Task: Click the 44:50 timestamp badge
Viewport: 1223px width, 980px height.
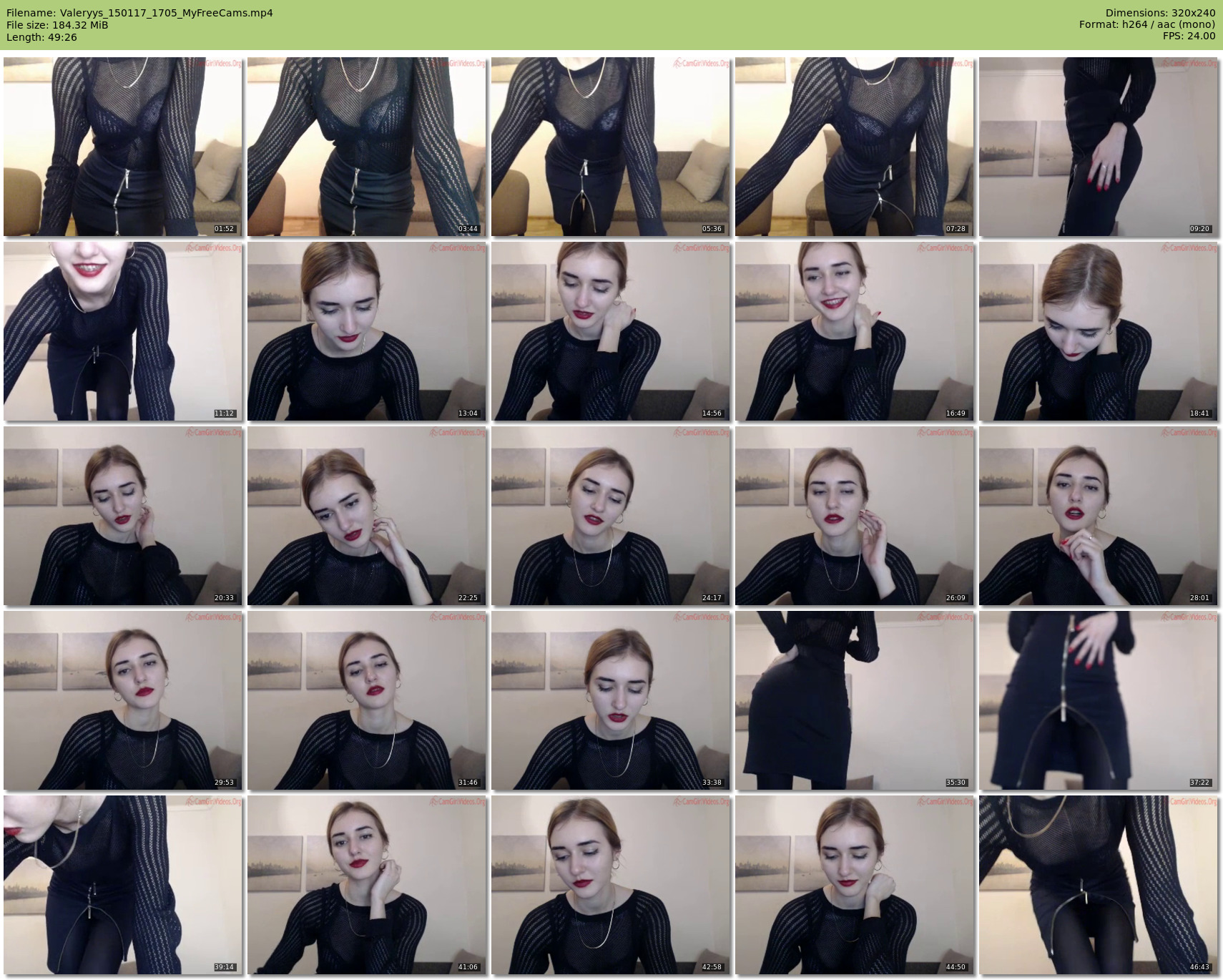Action: pos(956,967)
